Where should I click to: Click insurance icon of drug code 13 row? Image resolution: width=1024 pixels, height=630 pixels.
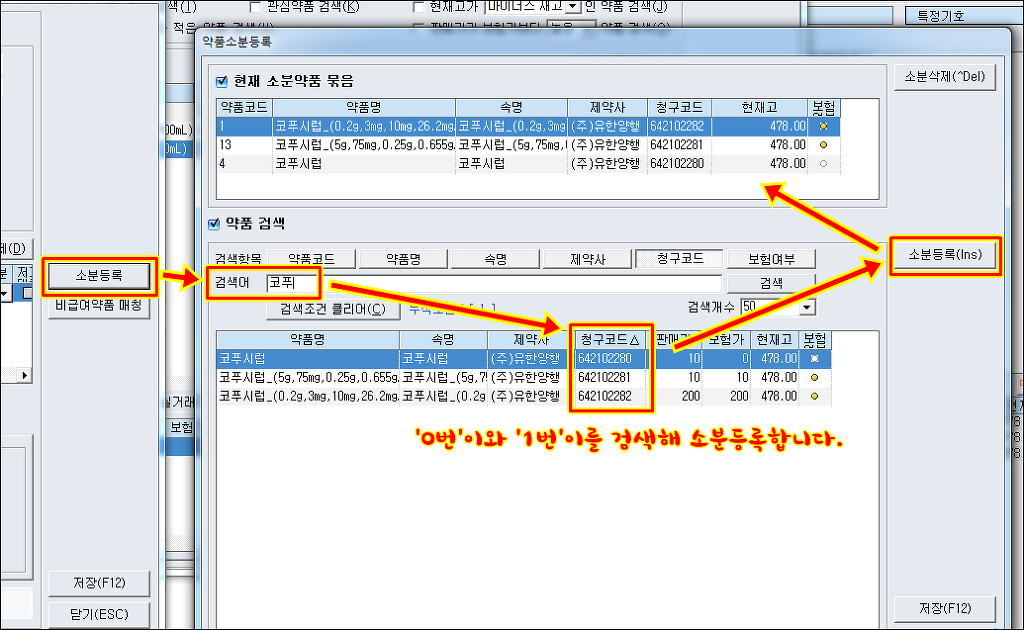823,145
